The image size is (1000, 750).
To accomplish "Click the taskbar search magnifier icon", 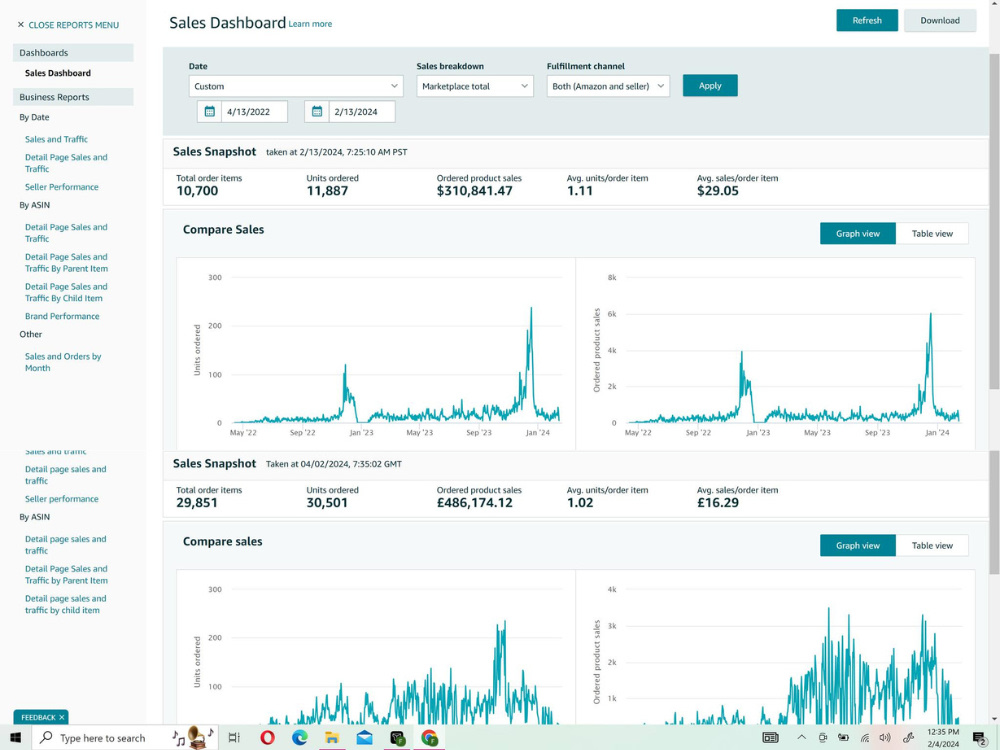I will (x=46, y=737).
